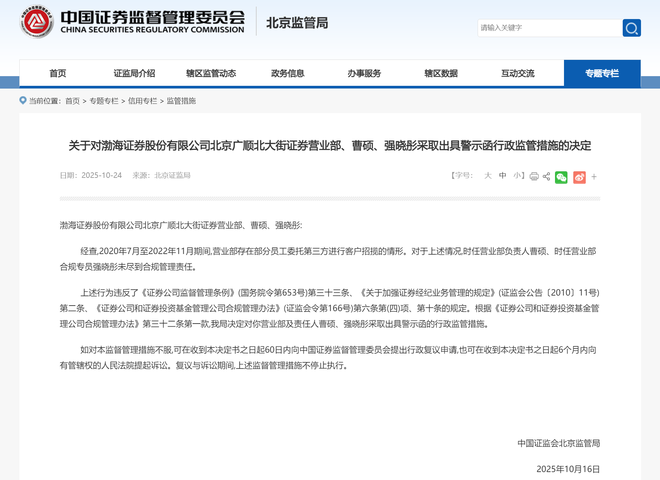Open the 信用专栏 breadcrumb link

click(x=142, y=101)
